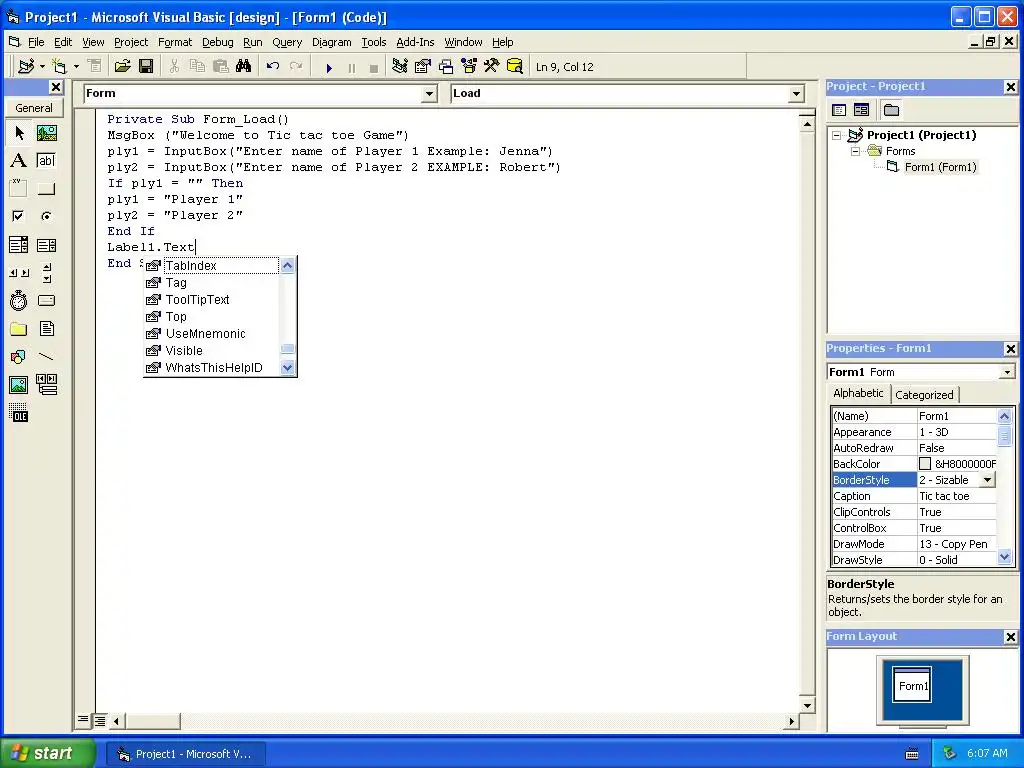Click the General toolbox tab button
The width and height of the screenshot is (1024, 768).
(x=34, y=108)
